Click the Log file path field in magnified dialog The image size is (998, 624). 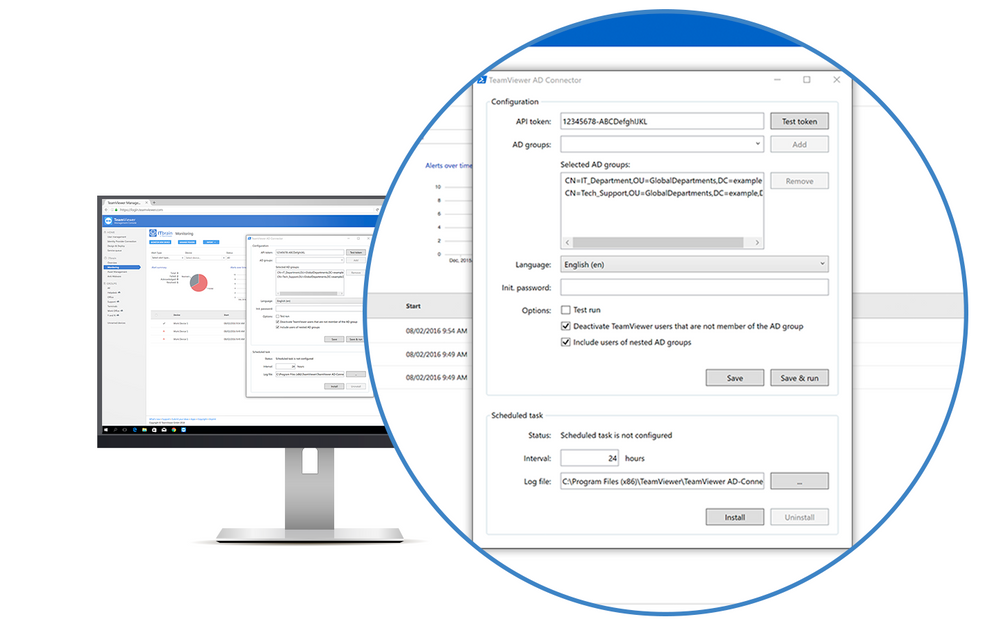(662, 481)
